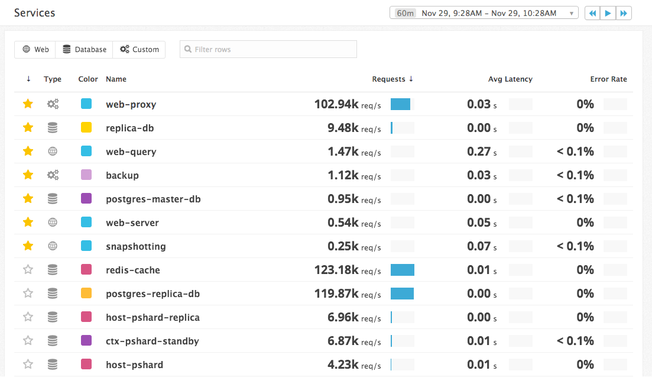Unstar the snapshotting service

point(28,246)
